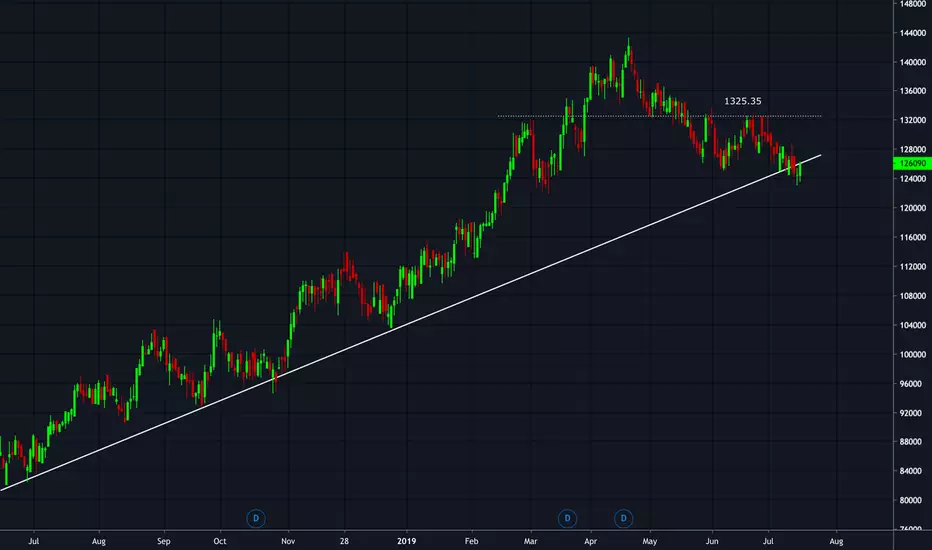Image resolution: width=932 pixels, height=550 pixels.
Task: Click the Jul label at axis start
Action: pyautogui.click(x=34, y=541)
